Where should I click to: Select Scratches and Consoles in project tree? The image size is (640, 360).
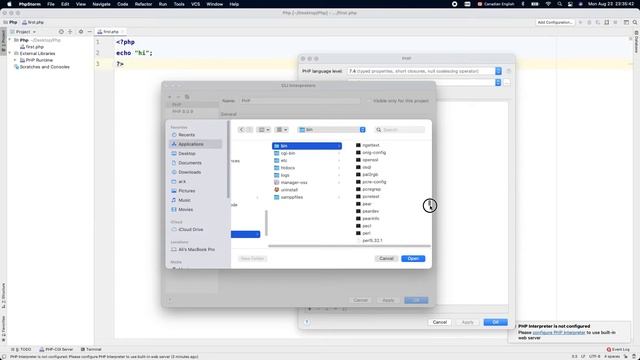(42, 67)
